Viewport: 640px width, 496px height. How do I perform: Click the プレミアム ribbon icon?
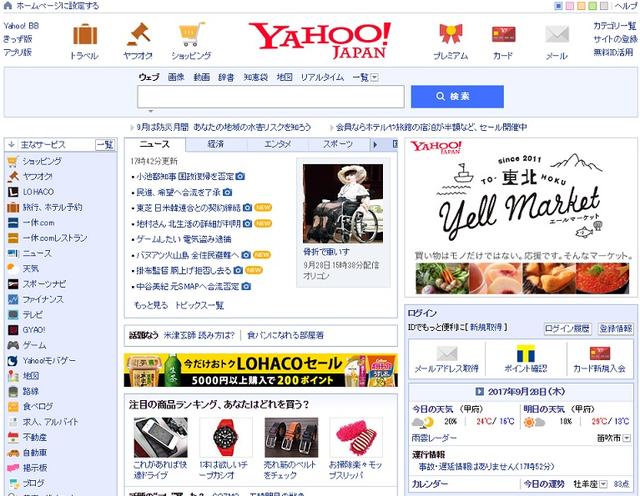(450, 35)
